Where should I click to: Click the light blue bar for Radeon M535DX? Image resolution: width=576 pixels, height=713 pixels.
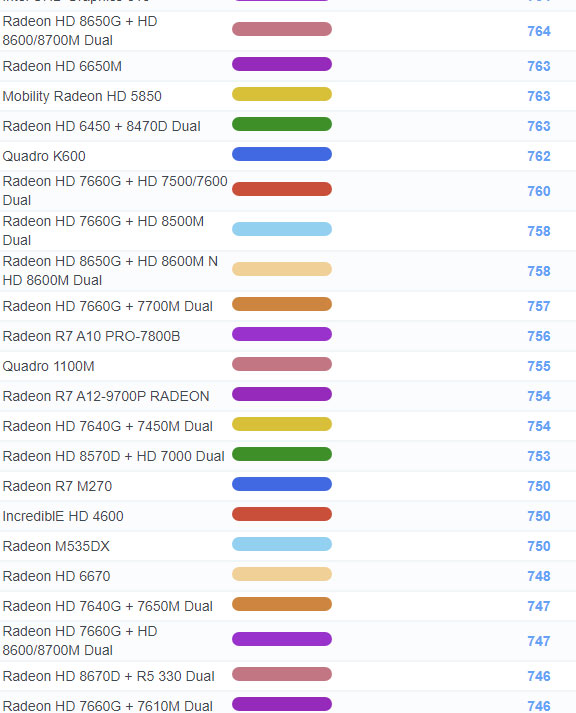click(x=282, y=544)
